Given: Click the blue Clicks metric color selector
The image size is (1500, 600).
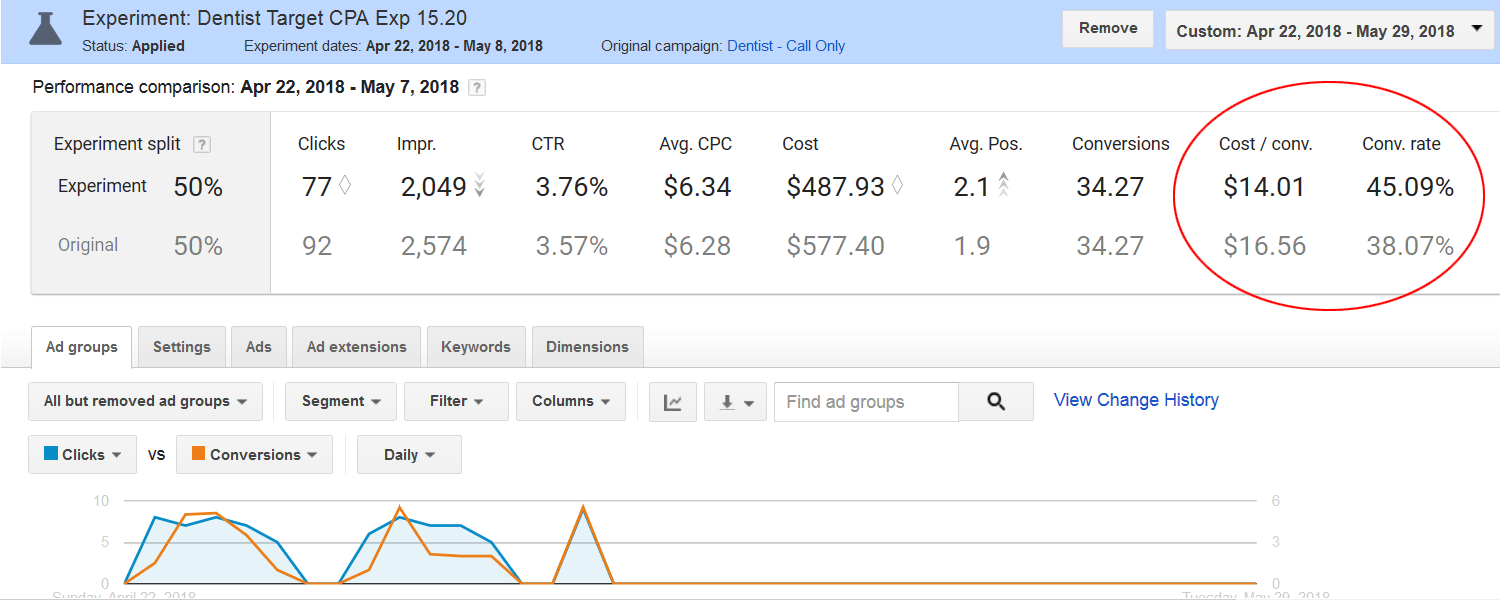Looking at the screenshot, I should (x=82, y=455).
